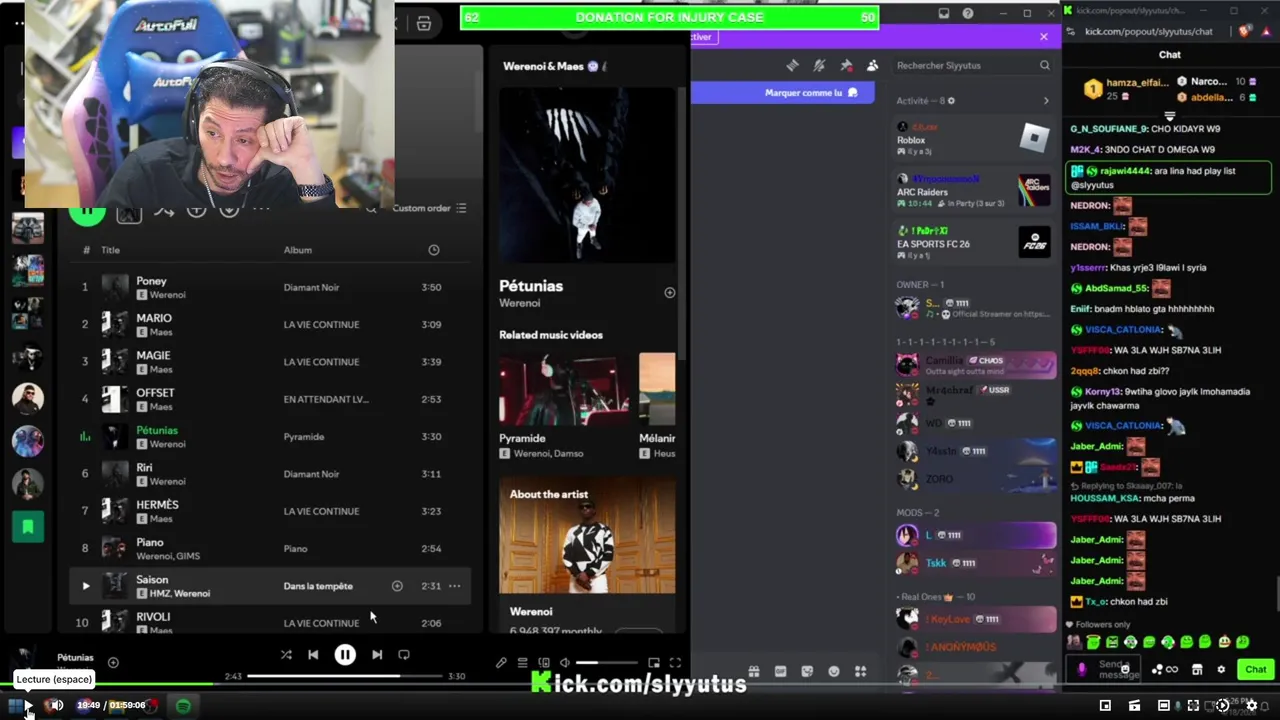The image size is (1280, 720).
Task: Open the Custom order sort dropdown
Action: [x=429, y=208]
